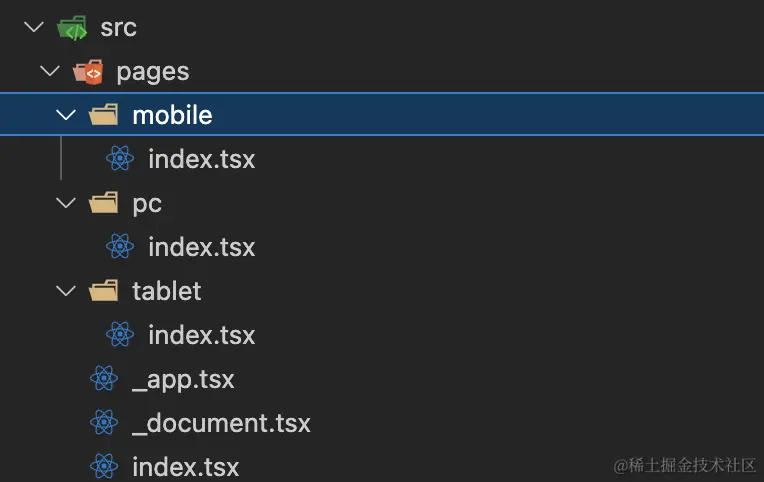Open the _app.tsx file
The image size is (764, 482).
183,379
